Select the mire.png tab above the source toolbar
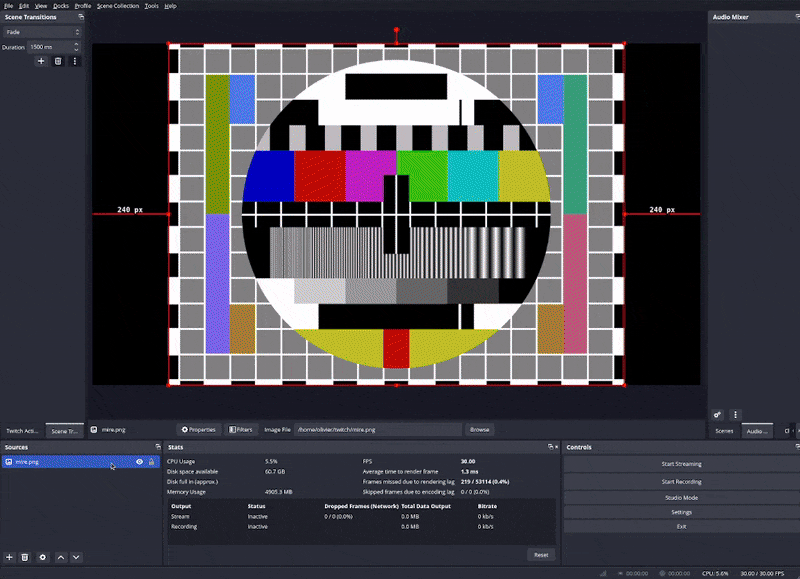Screen dimensions: 800x579 pos(112,429)
